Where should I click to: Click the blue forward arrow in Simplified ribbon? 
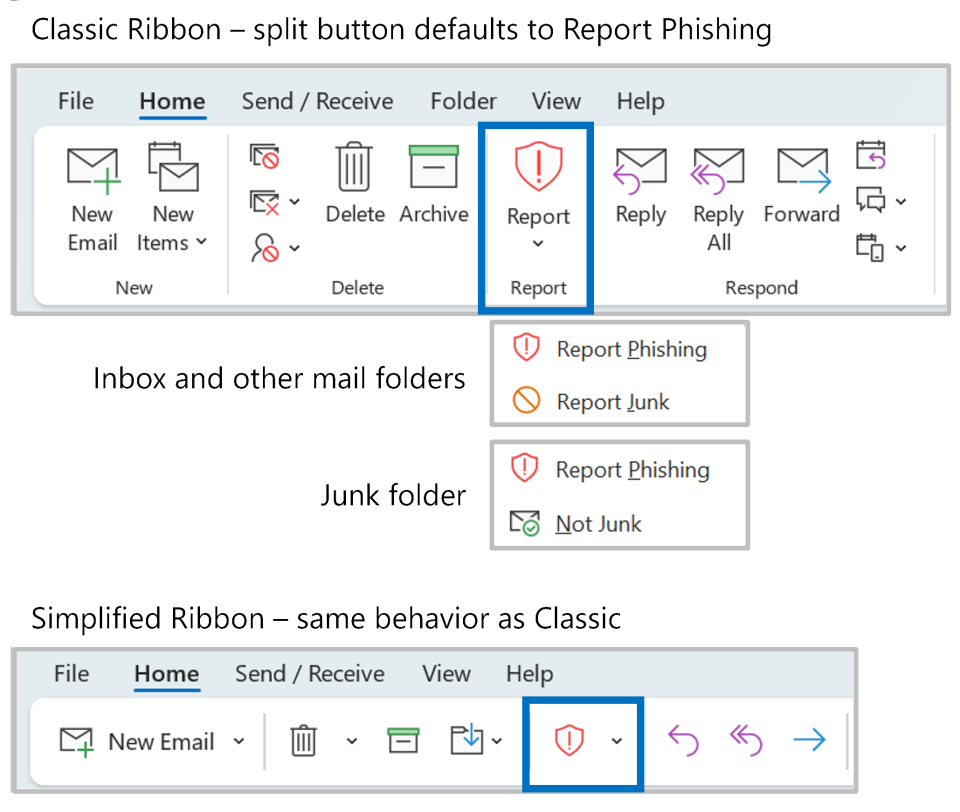(809, 741)
